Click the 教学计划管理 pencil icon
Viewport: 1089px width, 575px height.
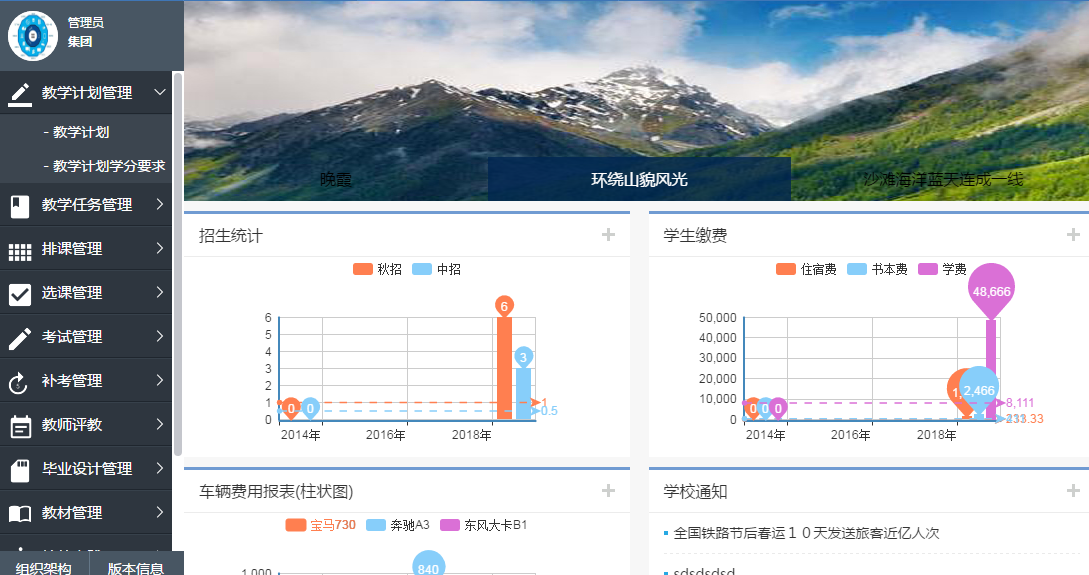20,93
